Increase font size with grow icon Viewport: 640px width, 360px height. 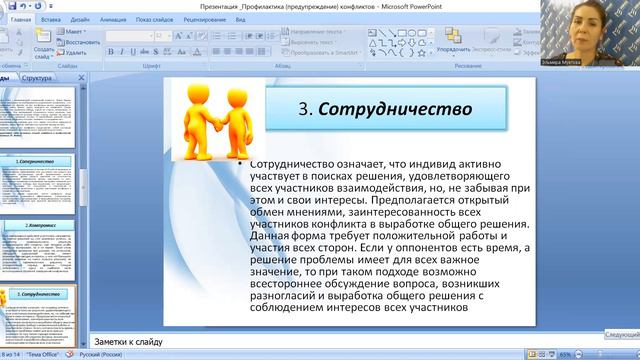coord(178,36)
